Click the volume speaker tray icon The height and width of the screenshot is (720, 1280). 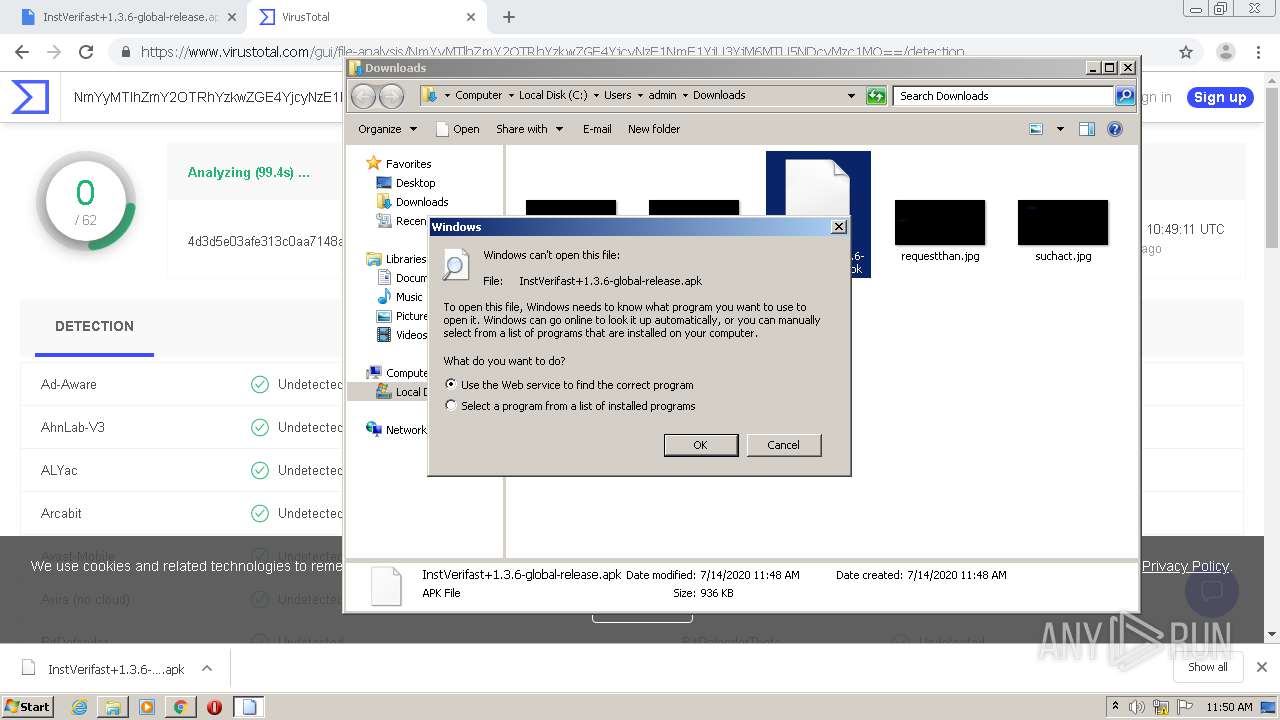click(x=1136, y=707)
